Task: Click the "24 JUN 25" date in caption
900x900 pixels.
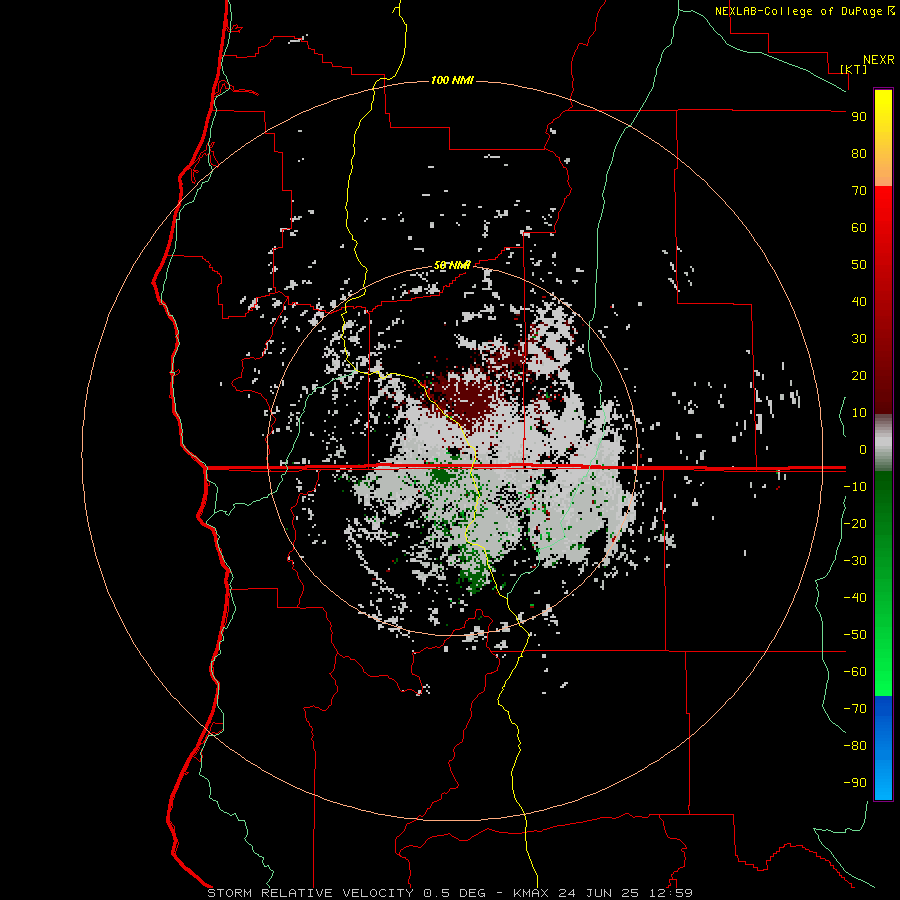Action: pos(599,893)
